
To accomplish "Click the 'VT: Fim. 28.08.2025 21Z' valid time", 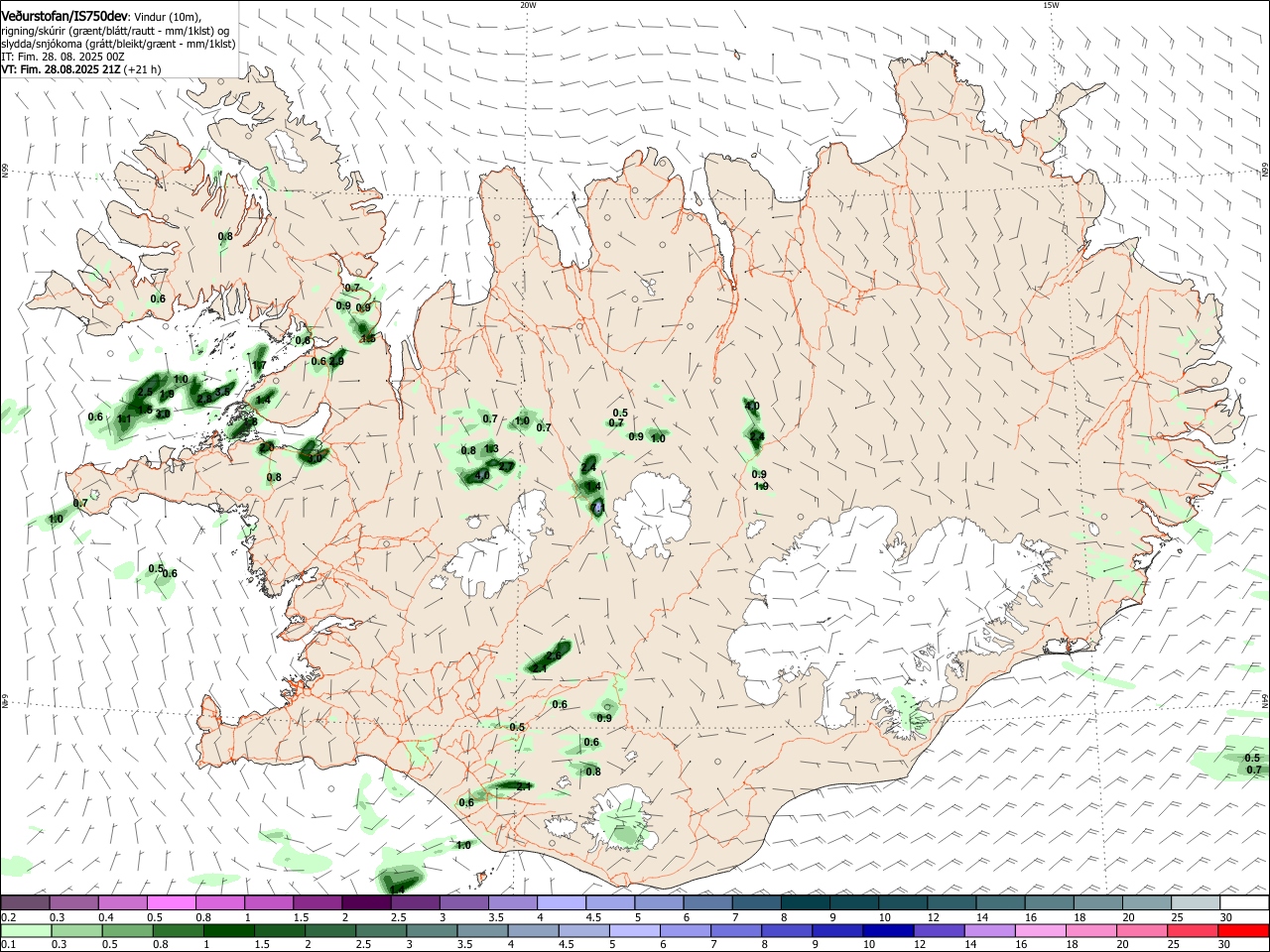I will pos(61,69).
